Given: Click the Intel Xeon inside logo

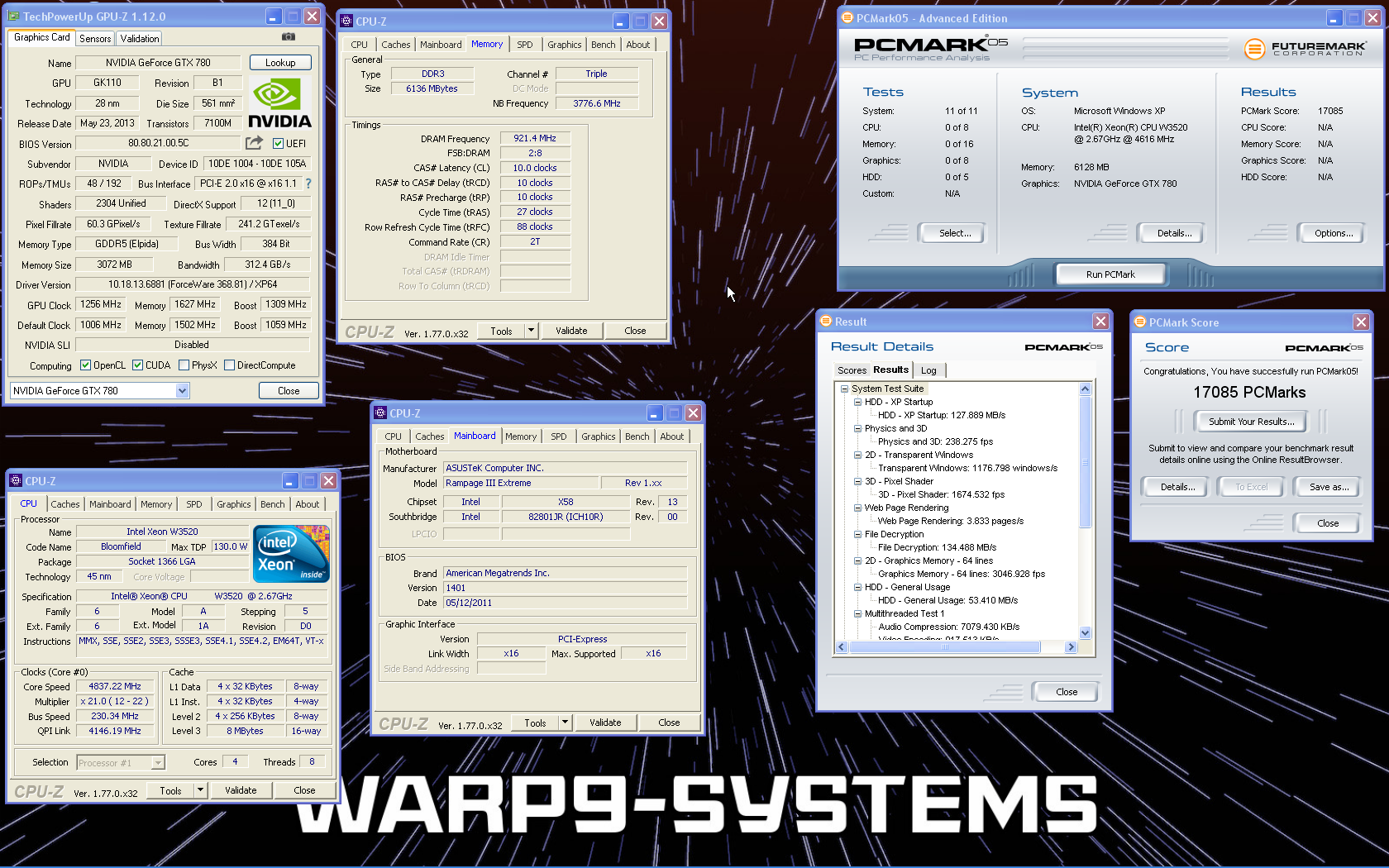Looking at the screenshot, I should pyautogui.click(x=291, y=553).
